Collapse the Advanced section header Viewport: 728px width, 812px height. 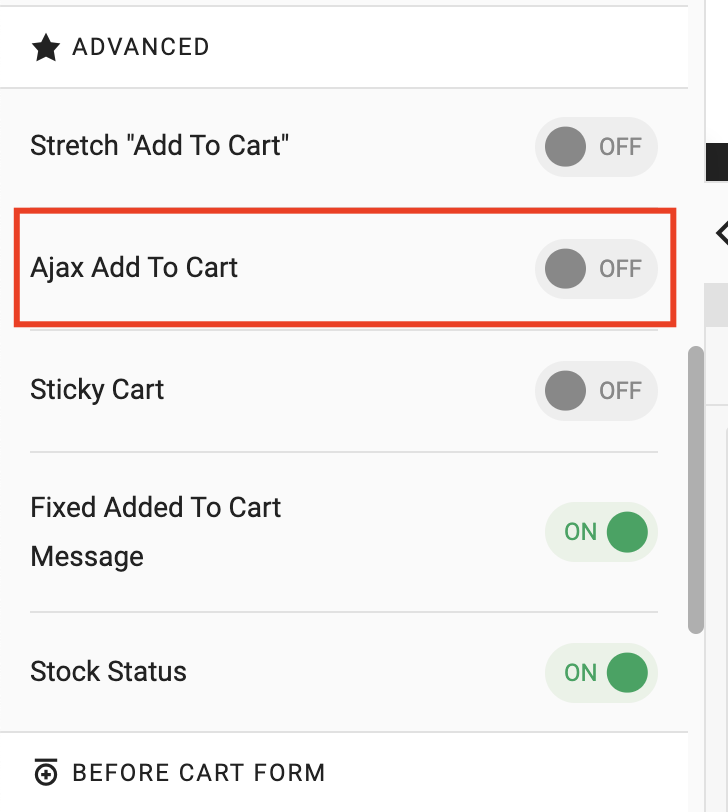click(x=344, y=47)
